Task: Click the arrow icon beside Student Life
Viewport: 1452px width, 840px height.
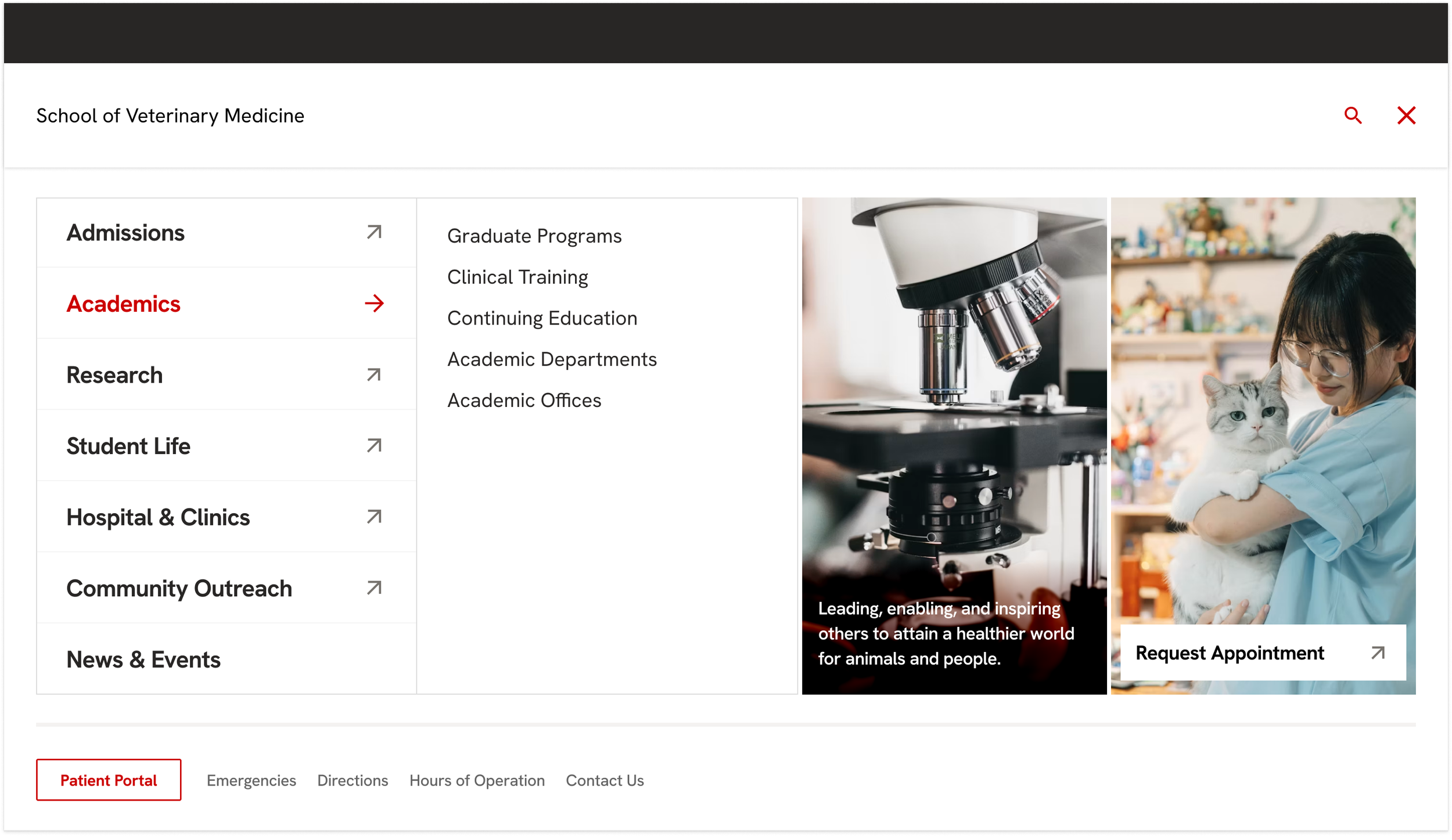Action: pos(375,446)
